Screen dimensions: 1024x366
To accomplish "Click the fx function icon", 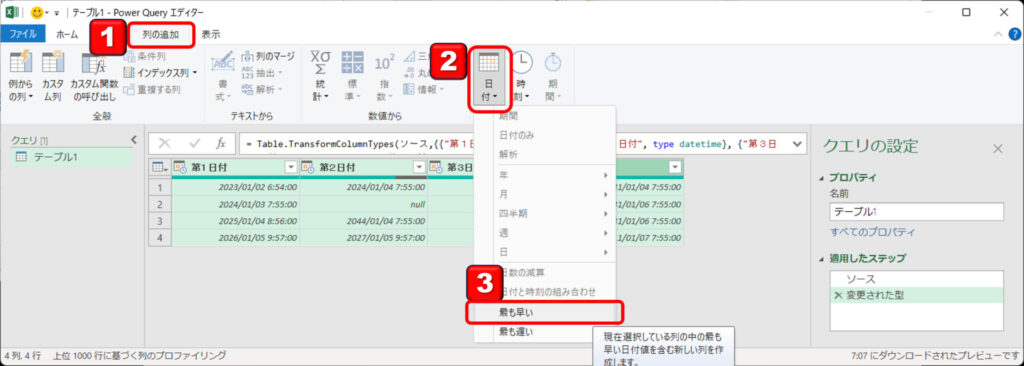I will coord(221,143).
